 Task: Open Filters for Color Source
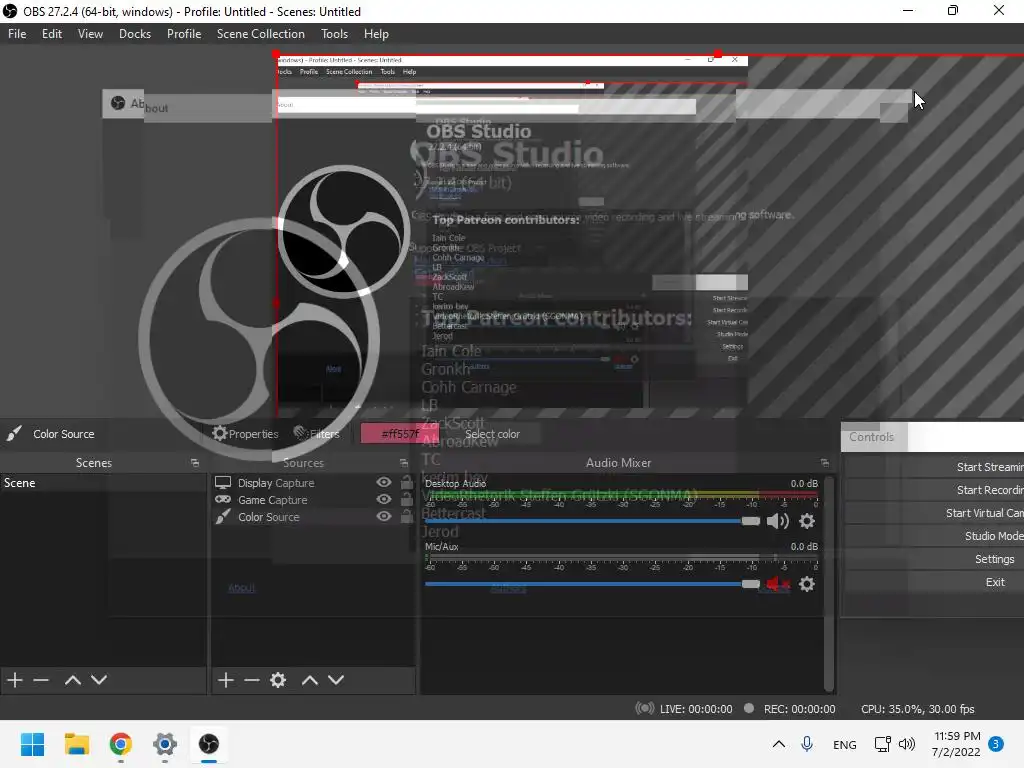pyautogui.click(x=317, y=434)
